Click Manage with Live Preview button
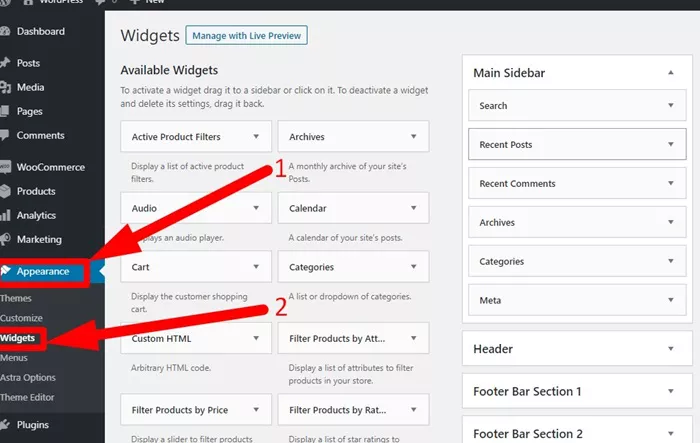The width and height of the screenshot is (700, 443). coord(246,35)
